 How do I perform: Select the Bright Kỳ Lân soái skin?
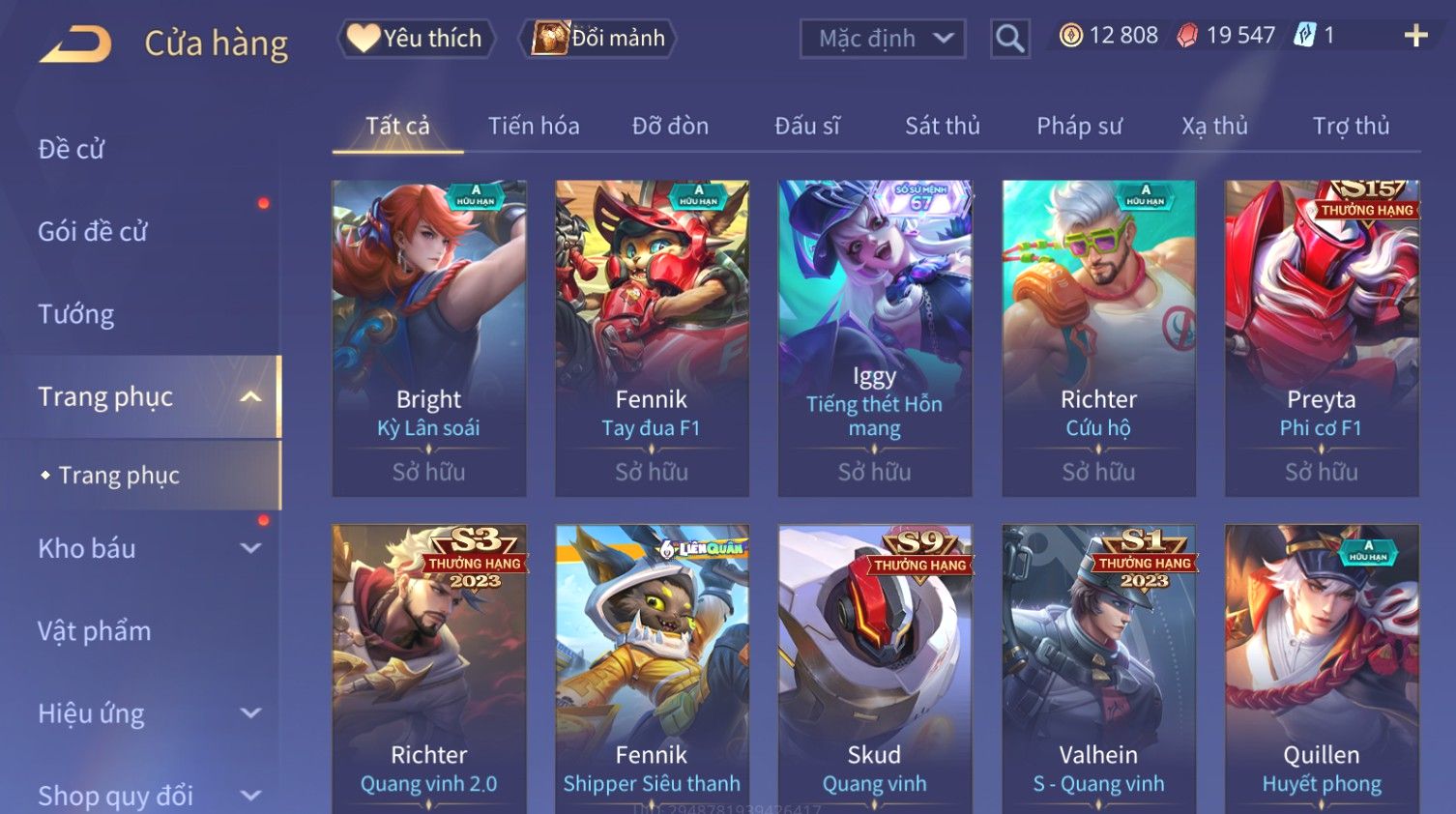tap(429, 338)
